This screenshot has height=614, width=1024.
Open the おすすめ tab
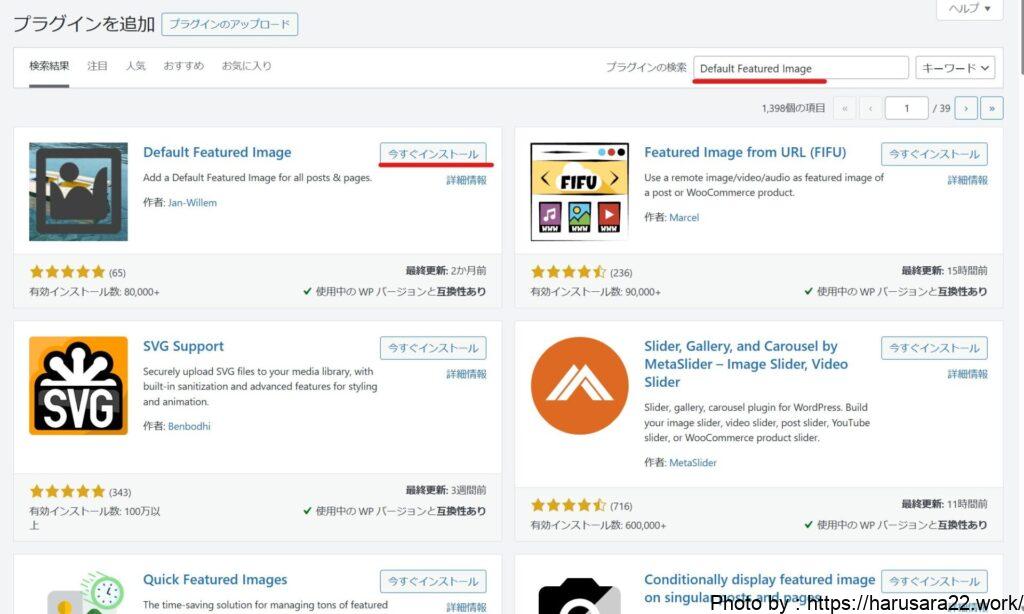(183, 66)
